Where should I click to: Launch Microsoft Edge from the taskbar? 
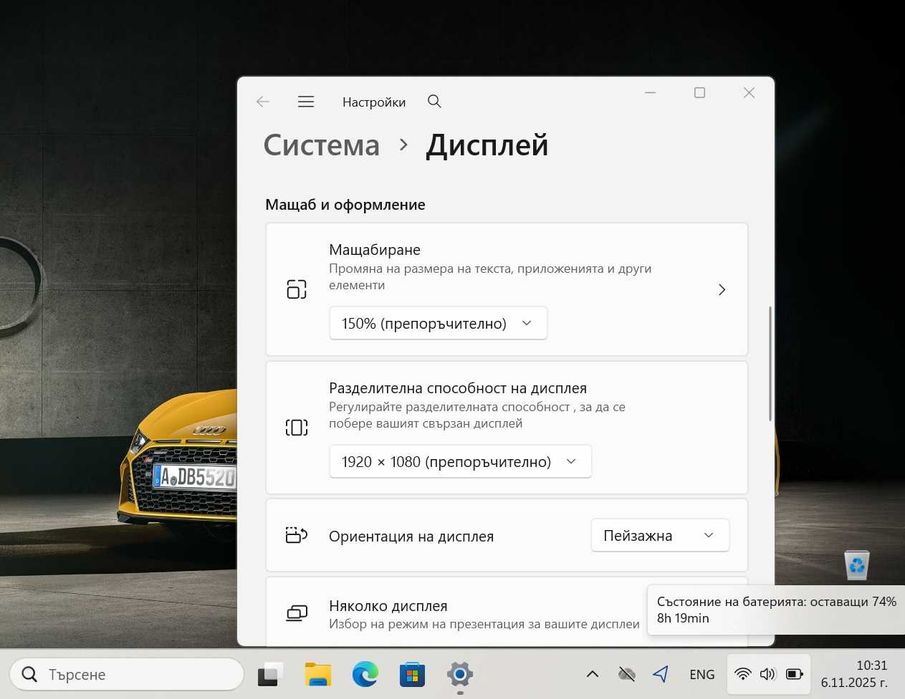[365, 674]
